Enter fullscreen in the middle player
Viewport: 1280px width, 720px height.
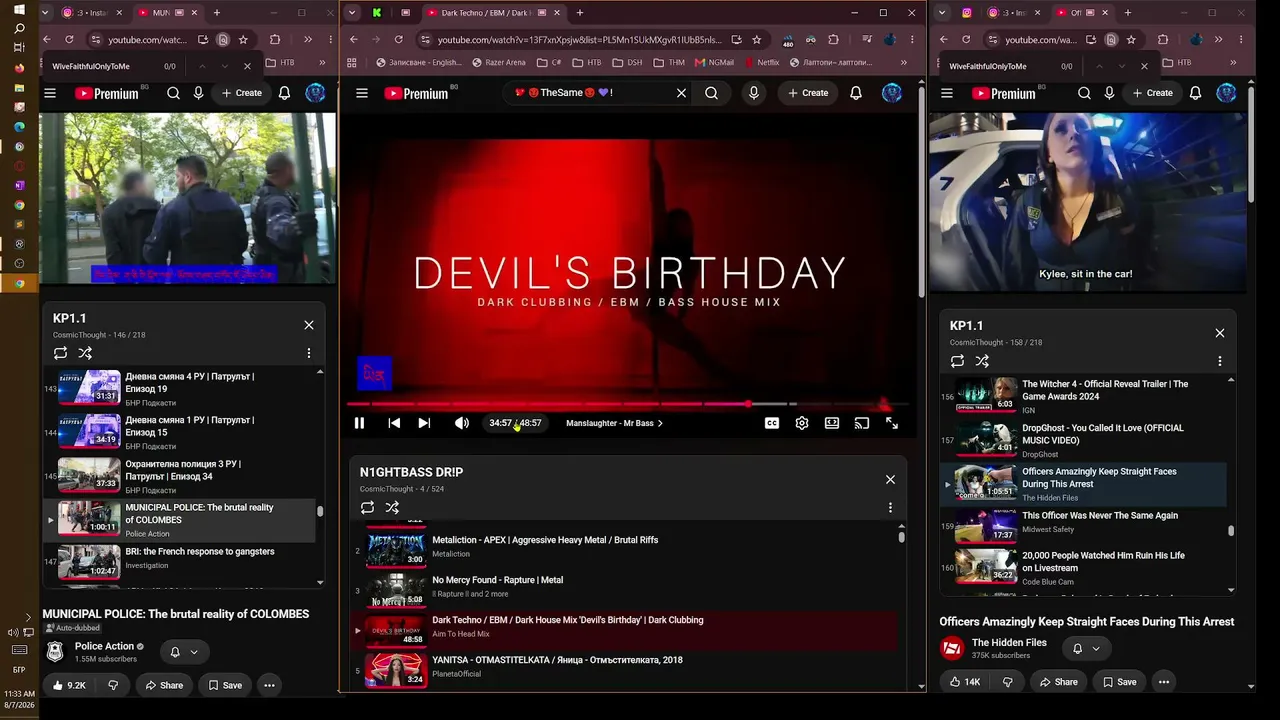point(892,423)
